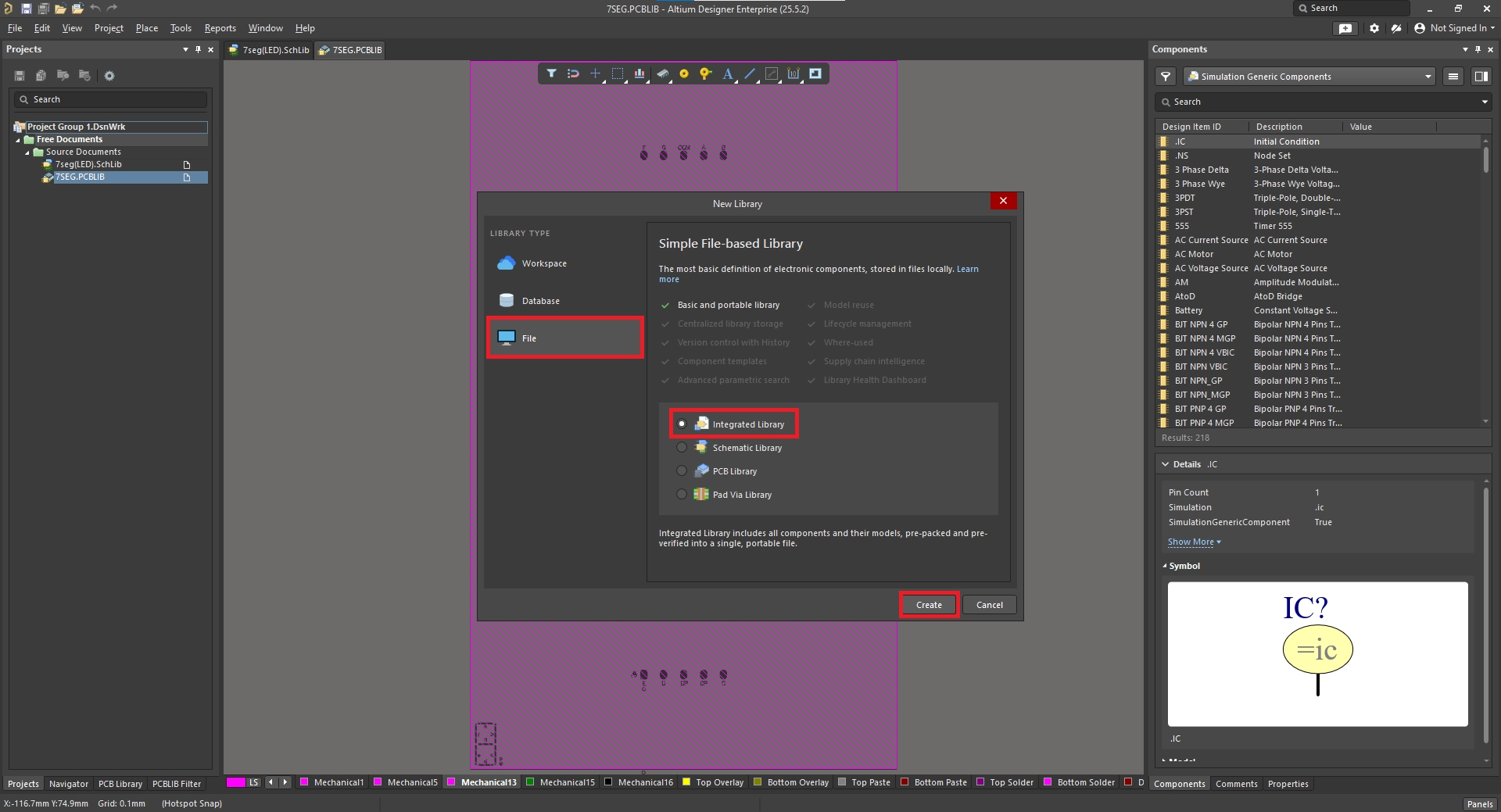Choose the Pad Via Library radio option

pyautogui.click(x=682, y=495)
